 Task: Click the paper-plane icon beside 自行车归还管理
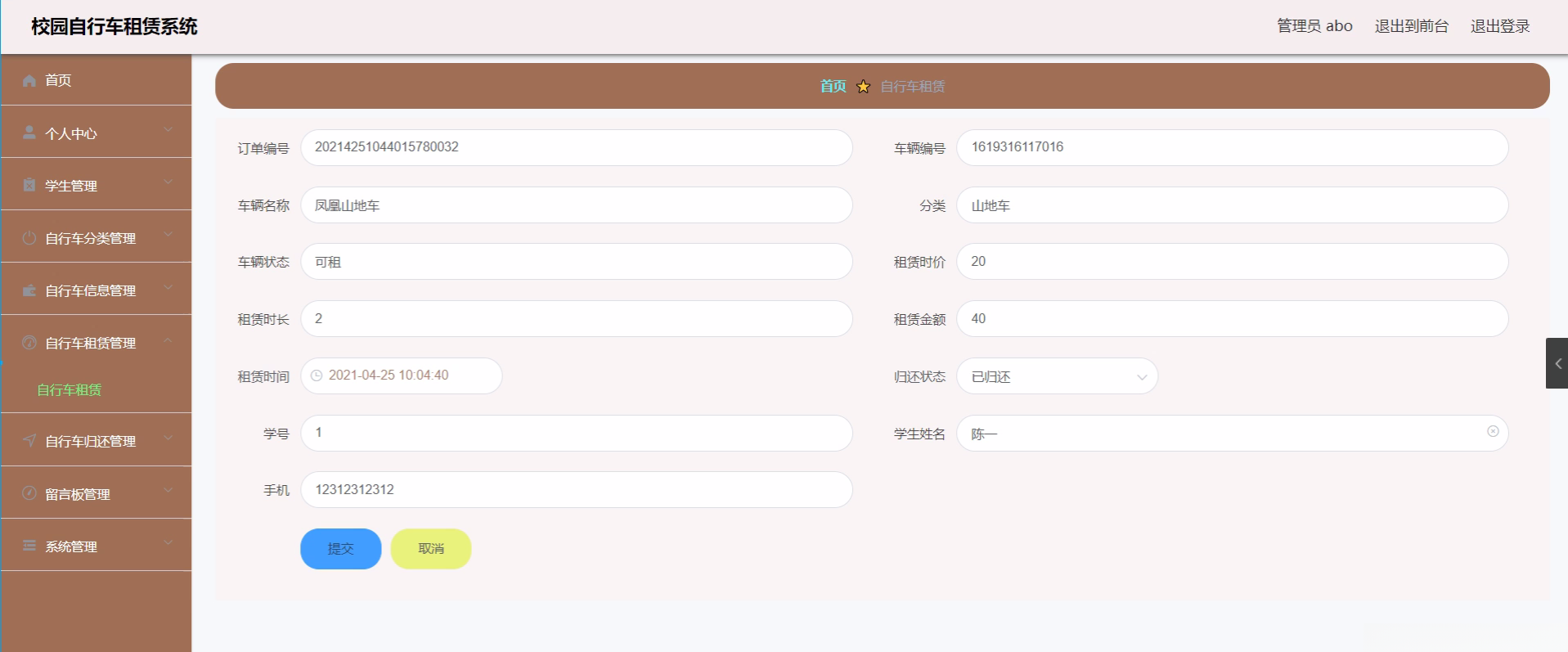[x=29, y=440]
